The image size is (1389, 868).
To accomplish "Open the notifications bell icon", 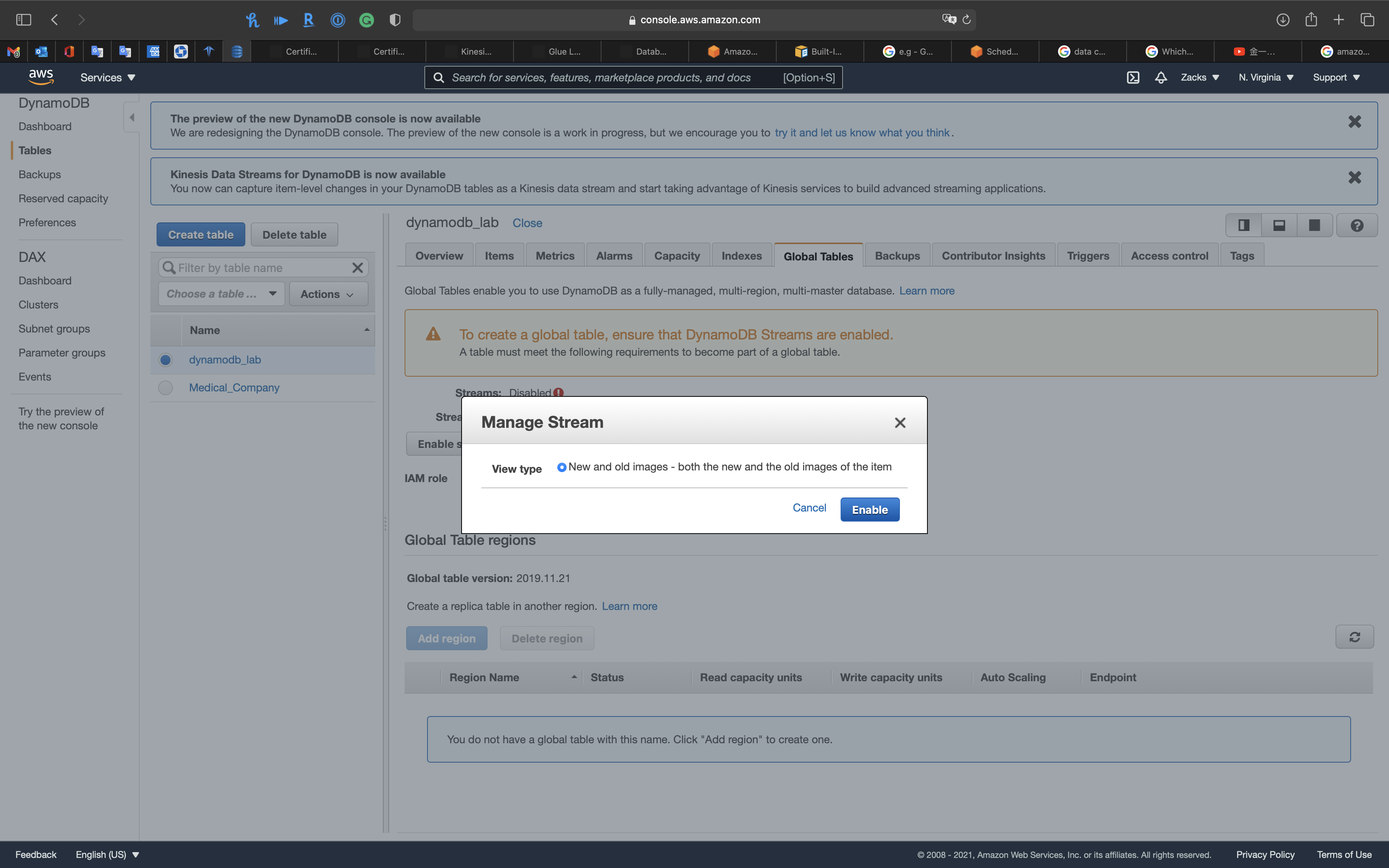I will 1161,77.
